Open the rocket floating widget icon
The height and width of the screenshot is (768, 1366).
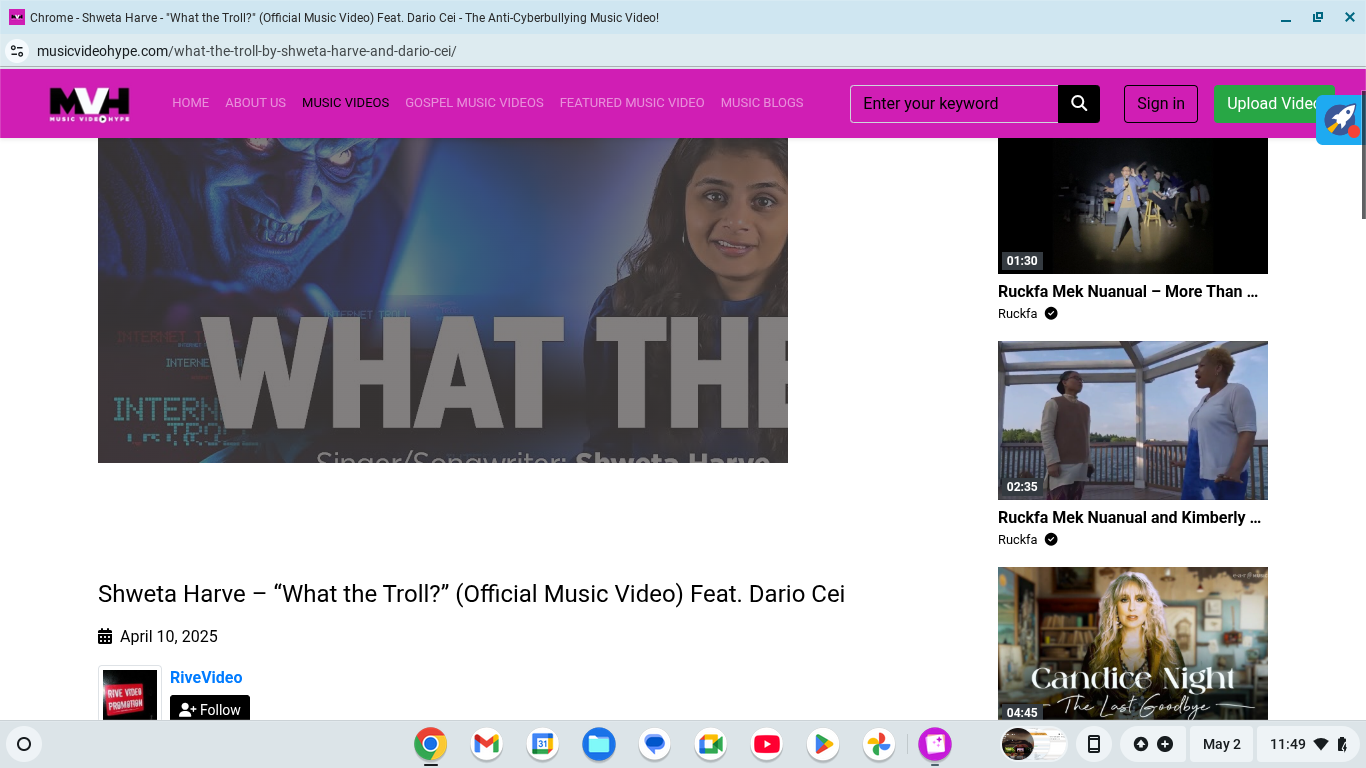1340,120
